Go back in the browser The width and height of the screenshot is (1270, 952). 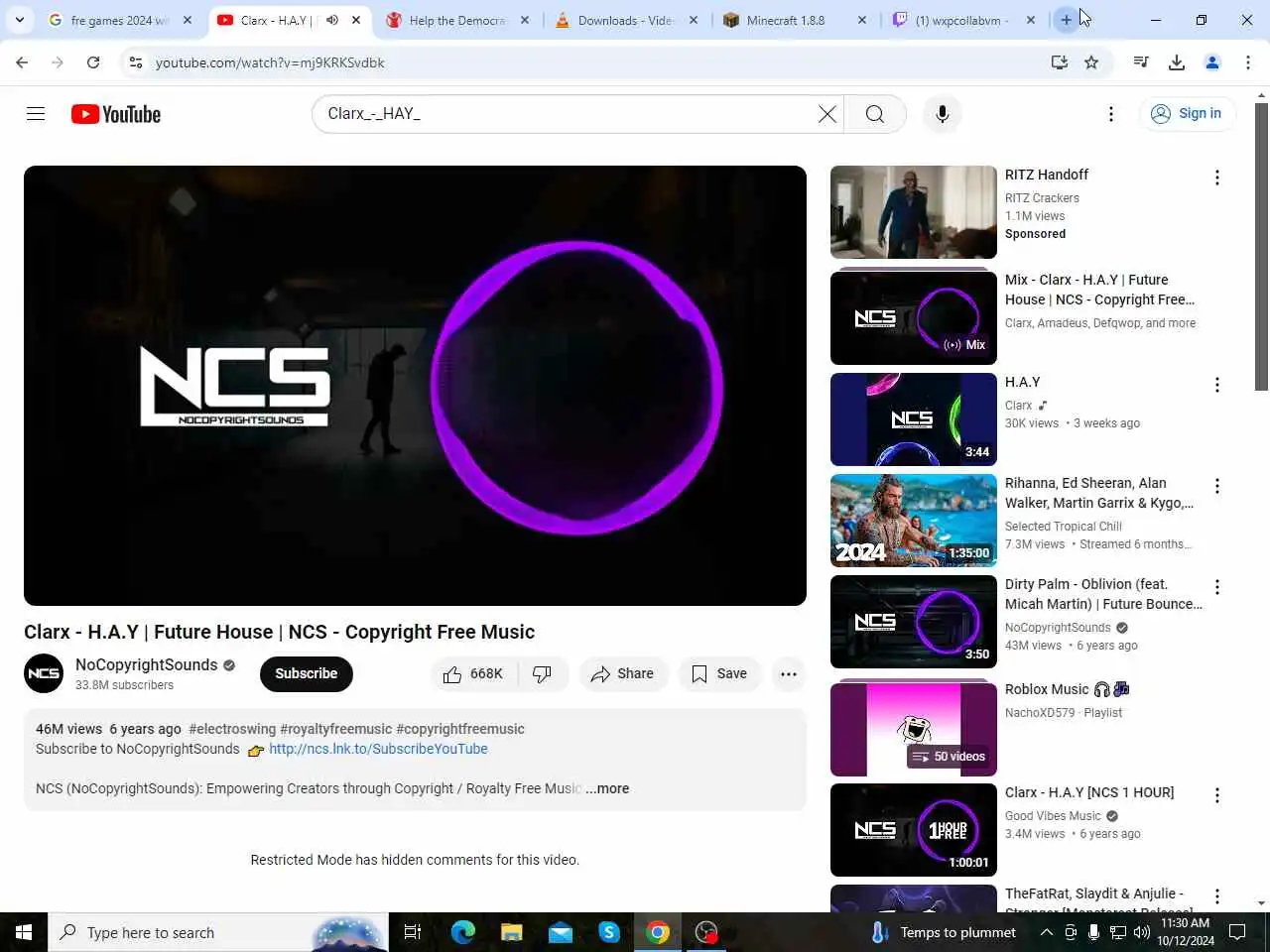[22, 62]
